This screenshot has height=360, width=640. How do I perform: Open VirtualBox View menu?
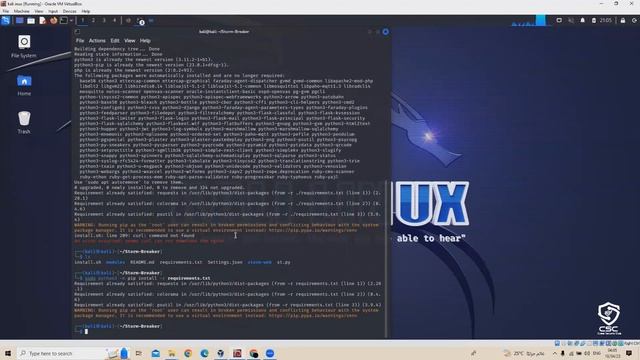point(39,11)
